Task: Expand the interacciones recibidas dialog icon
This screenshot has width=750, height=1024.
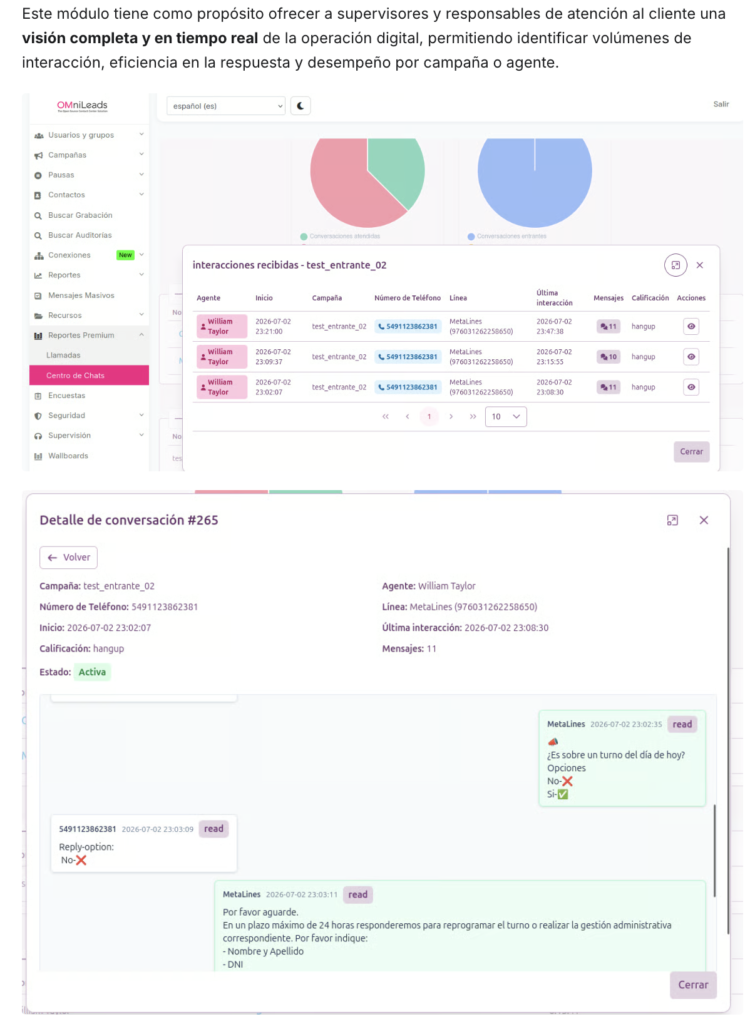Action: click(676, 265)
